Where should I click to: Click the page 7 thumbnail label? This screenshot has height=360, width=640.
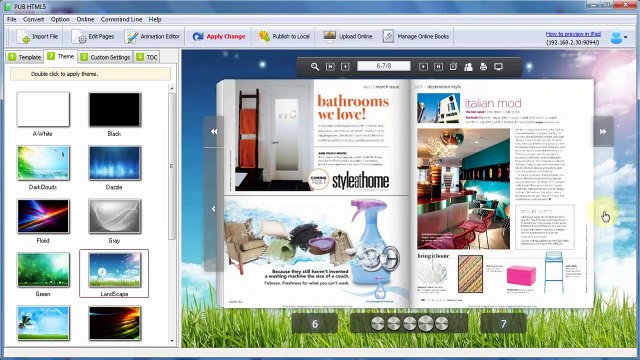[503, 324]
